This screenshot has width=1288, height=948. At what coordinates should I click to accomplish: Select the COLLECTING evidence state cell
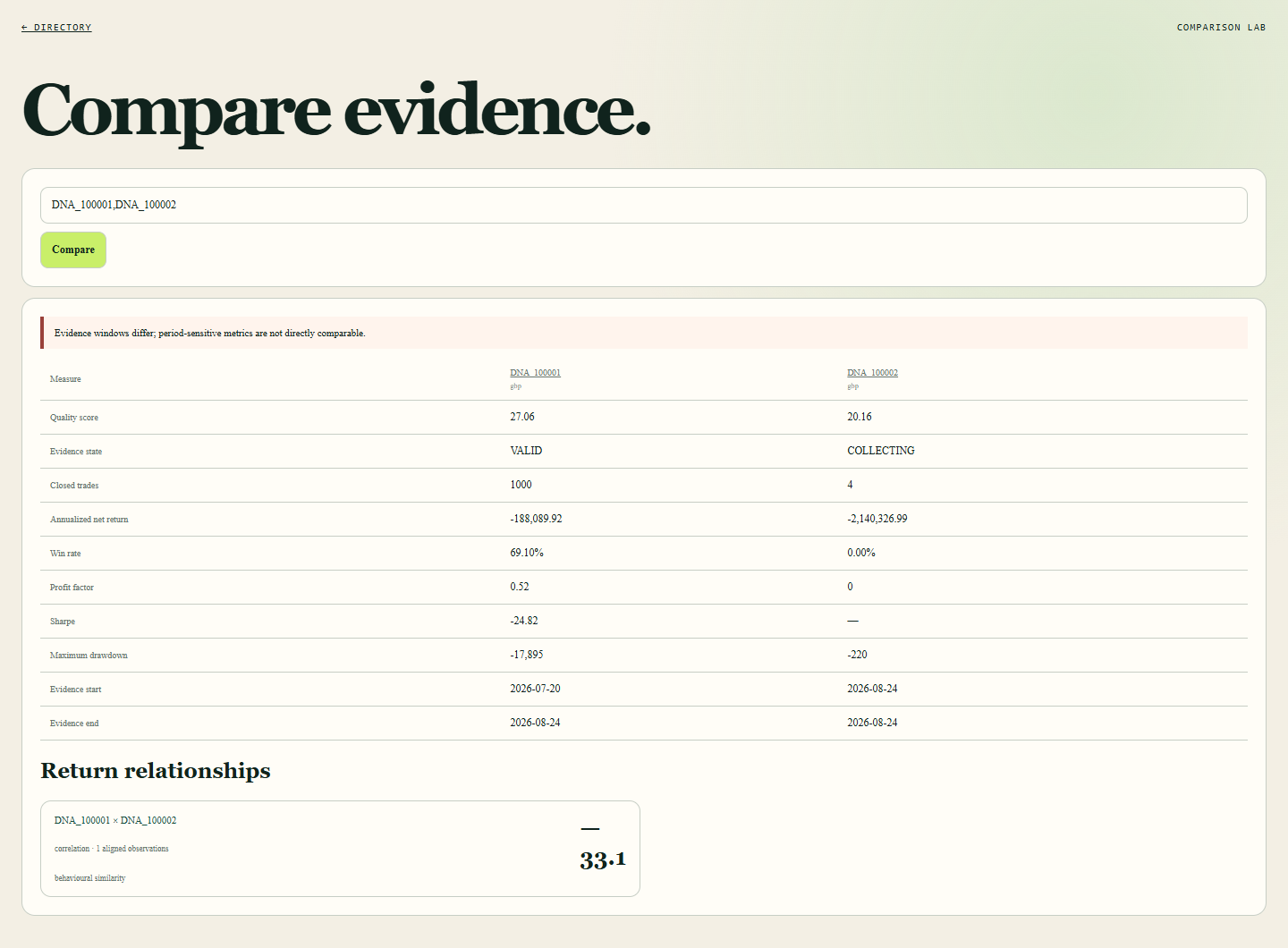(x=881, y=451)
